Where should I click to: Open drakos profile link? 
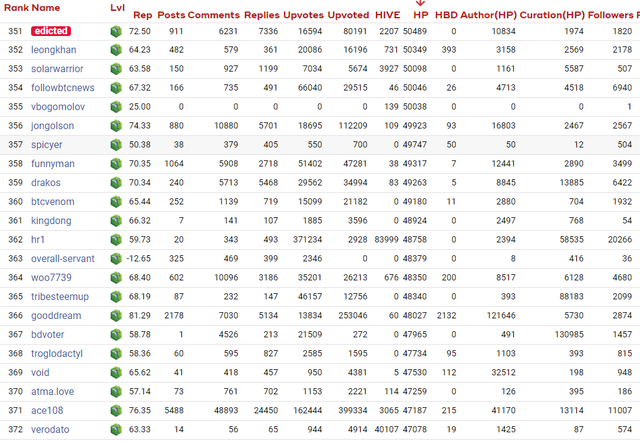click(46, 182)
